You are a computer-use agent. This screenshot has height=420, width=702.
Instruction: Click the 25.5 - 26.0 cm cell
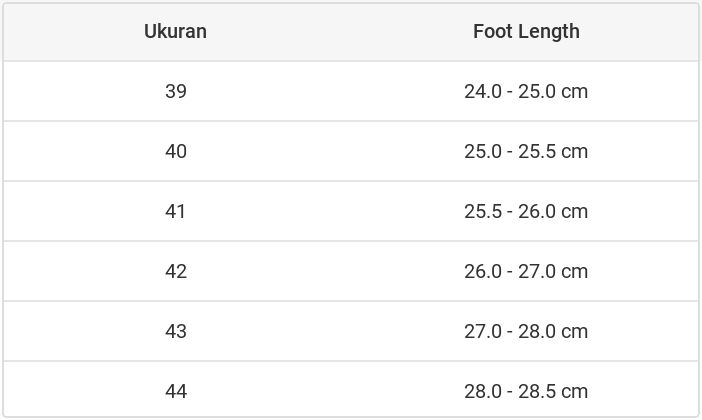point(526,211)
